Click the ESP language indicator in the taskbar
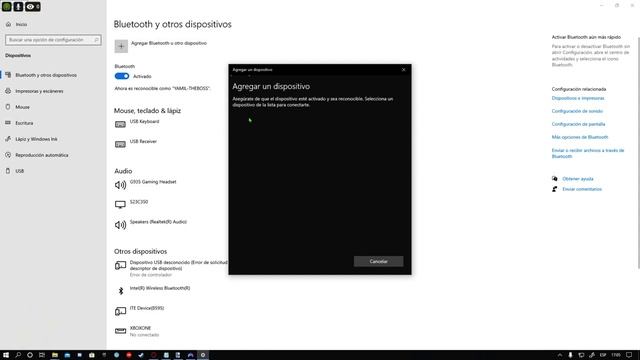The height and width of the screenshot is (360, 640). [x=603, y=355]
